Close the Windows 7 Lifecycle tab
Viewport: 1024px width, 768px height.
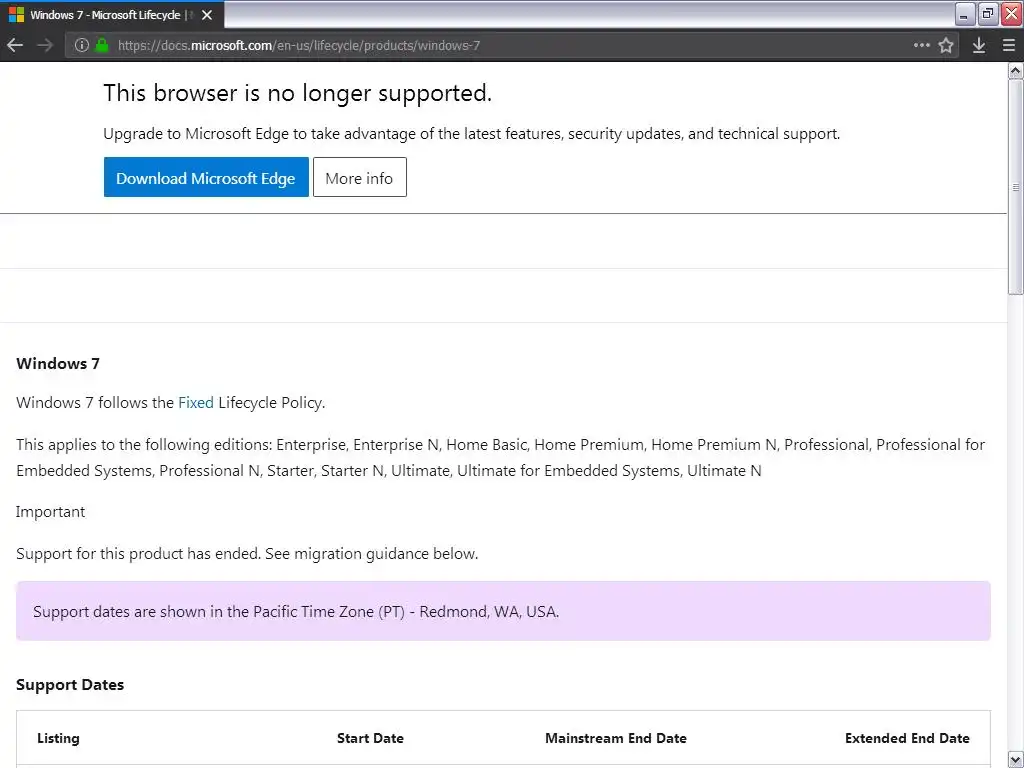[207, 15]
